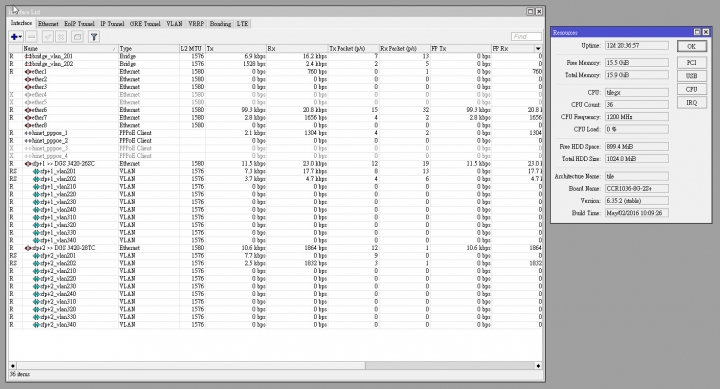Select the sfp+1_vlan240 row
The image size is (720, 389).
tap(276, 209)
